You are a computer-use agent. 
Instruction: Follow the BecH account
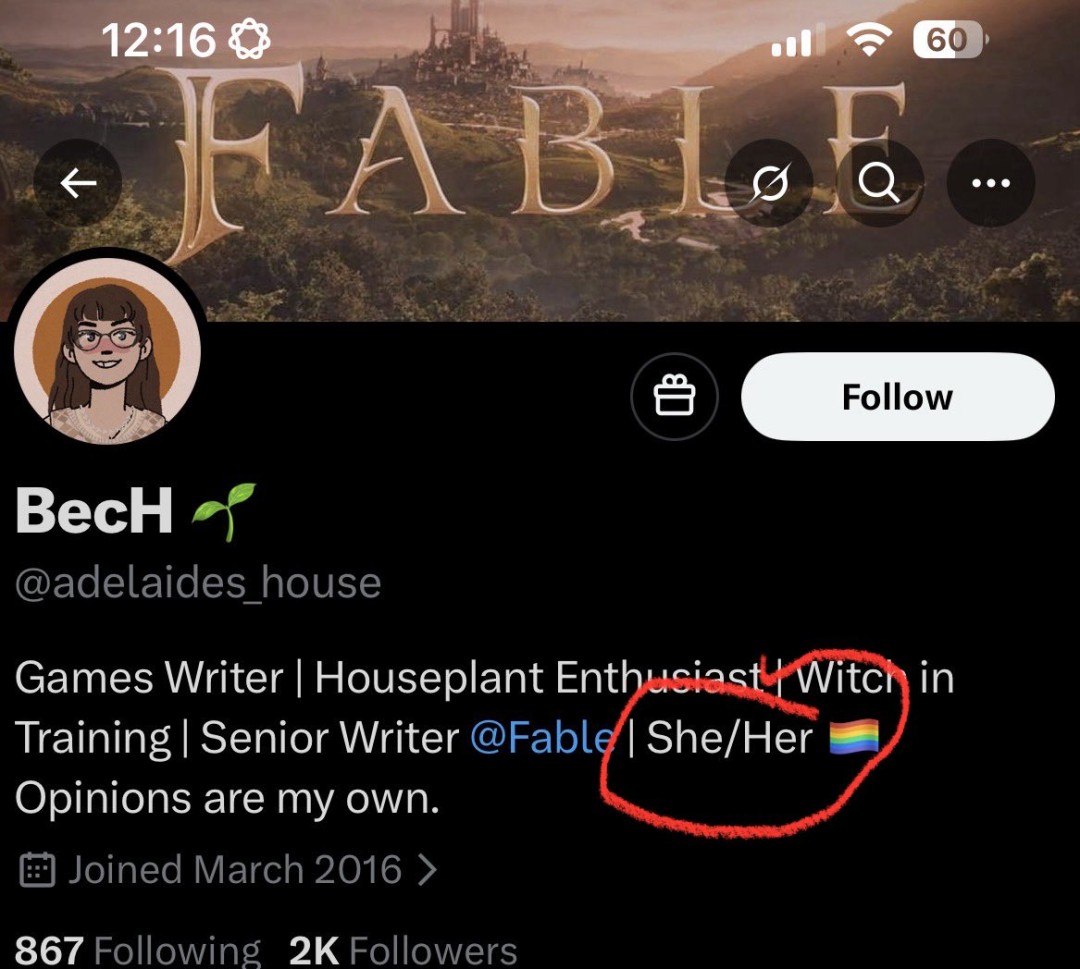(x=897, y=397)
